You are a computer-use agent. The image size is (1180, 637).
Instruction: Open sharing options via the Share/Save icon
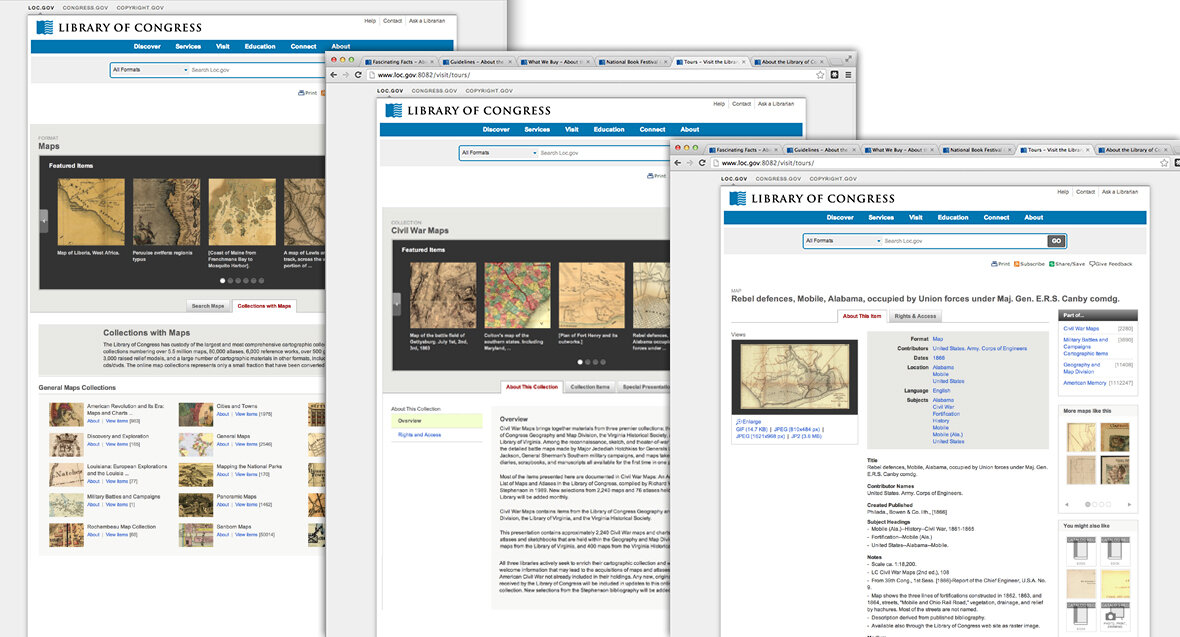(x=1051, y=263)
